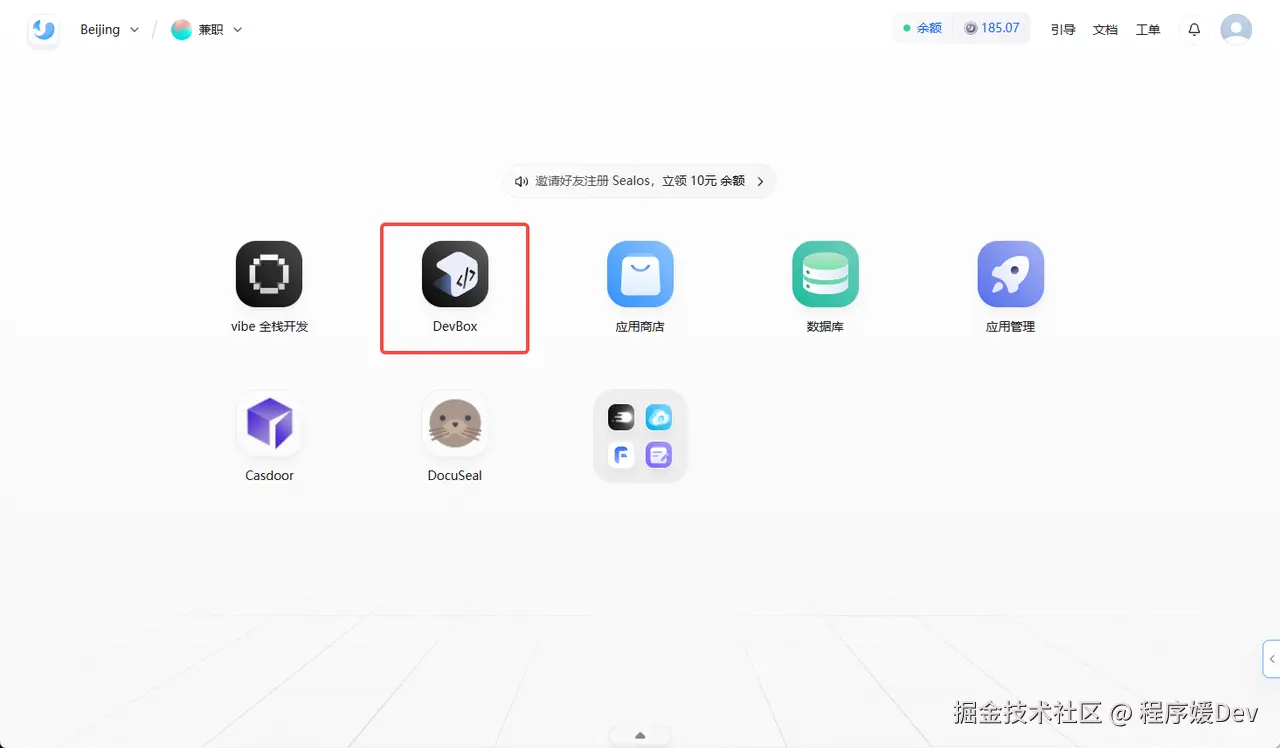Open the 引导 guide menu
Image resolution: width=1280 pixels, height=748 pixels.
click(x=1063, y=30)
